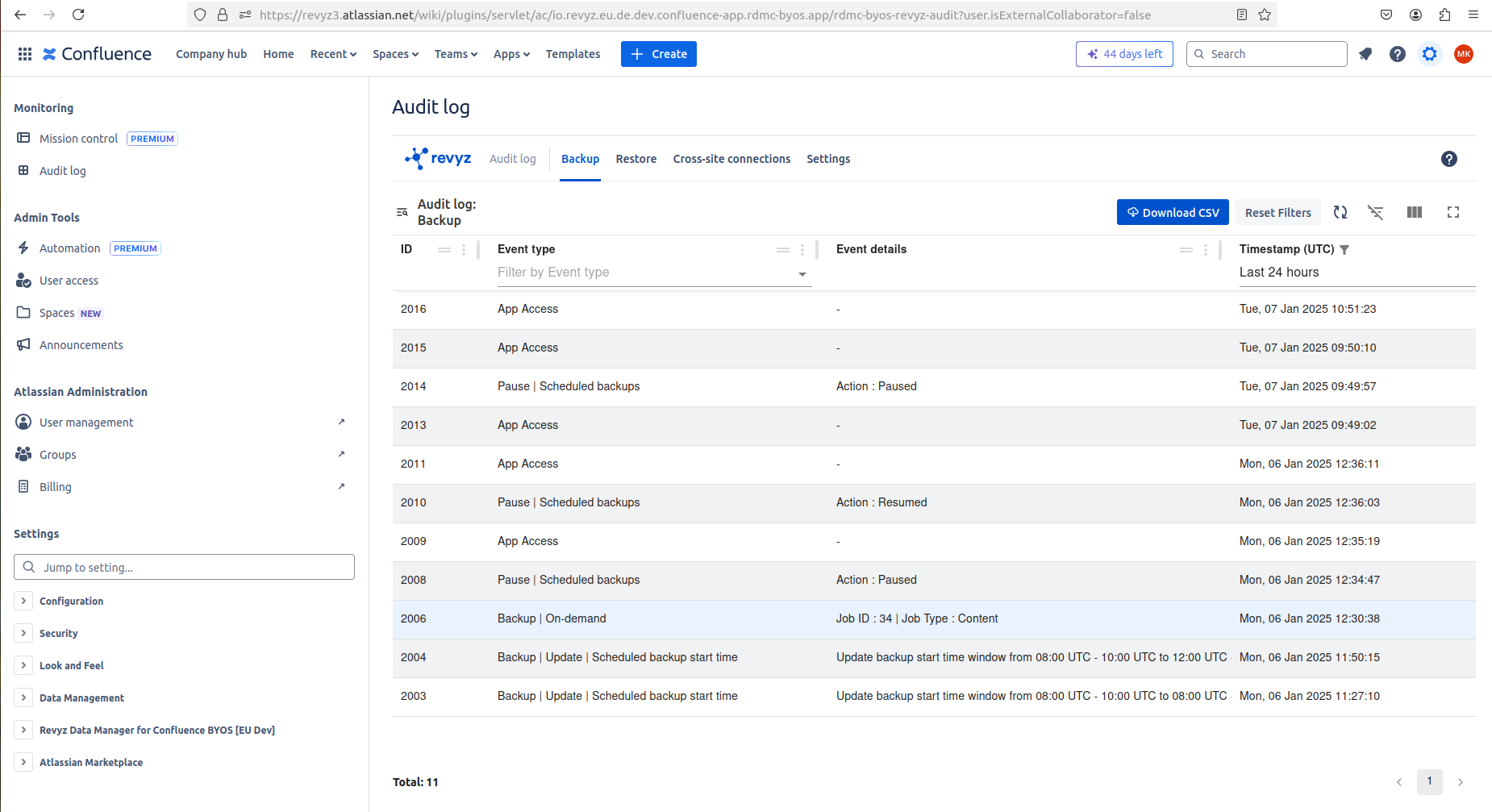Click the Confluence logo
Screen dimensions: 1492x812
[97, 54]
